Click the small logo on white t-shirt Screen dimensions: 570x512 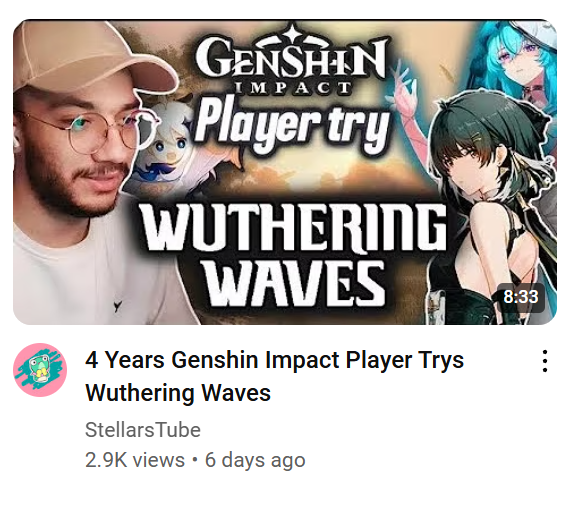tap(117, 306)
